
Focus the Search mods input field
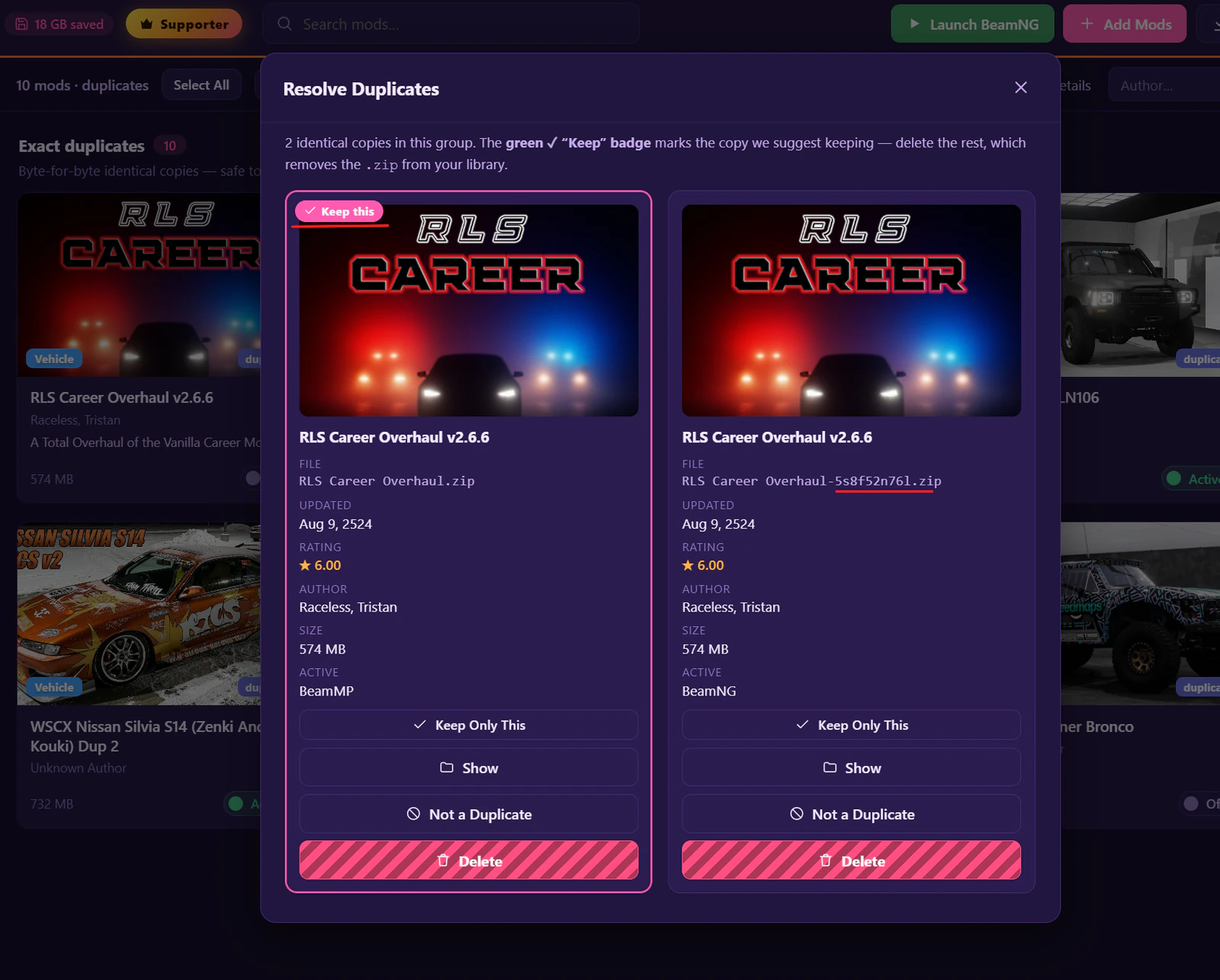[x=451, y=24]
